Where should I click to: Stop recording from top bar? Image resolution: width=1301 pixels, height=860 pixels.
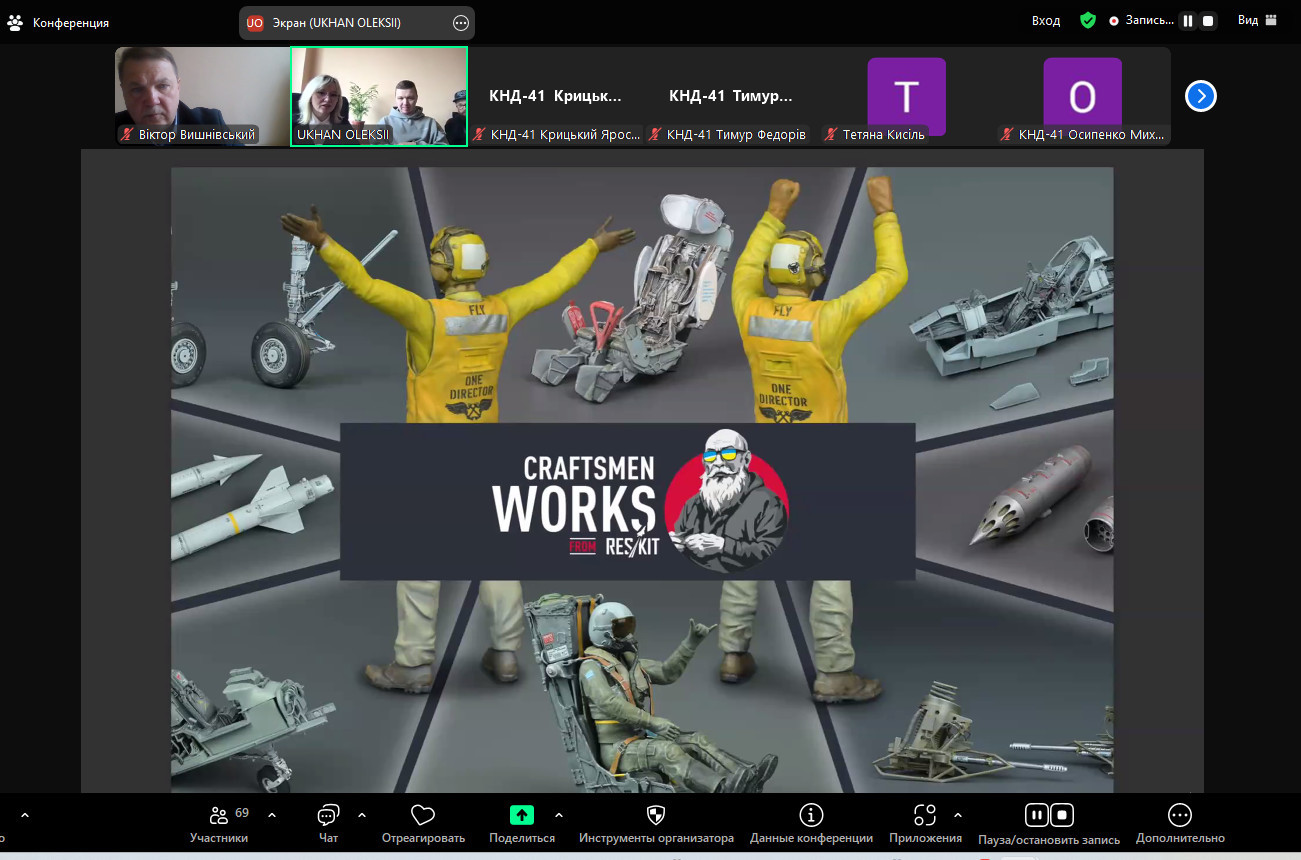tap(1208, 21)
